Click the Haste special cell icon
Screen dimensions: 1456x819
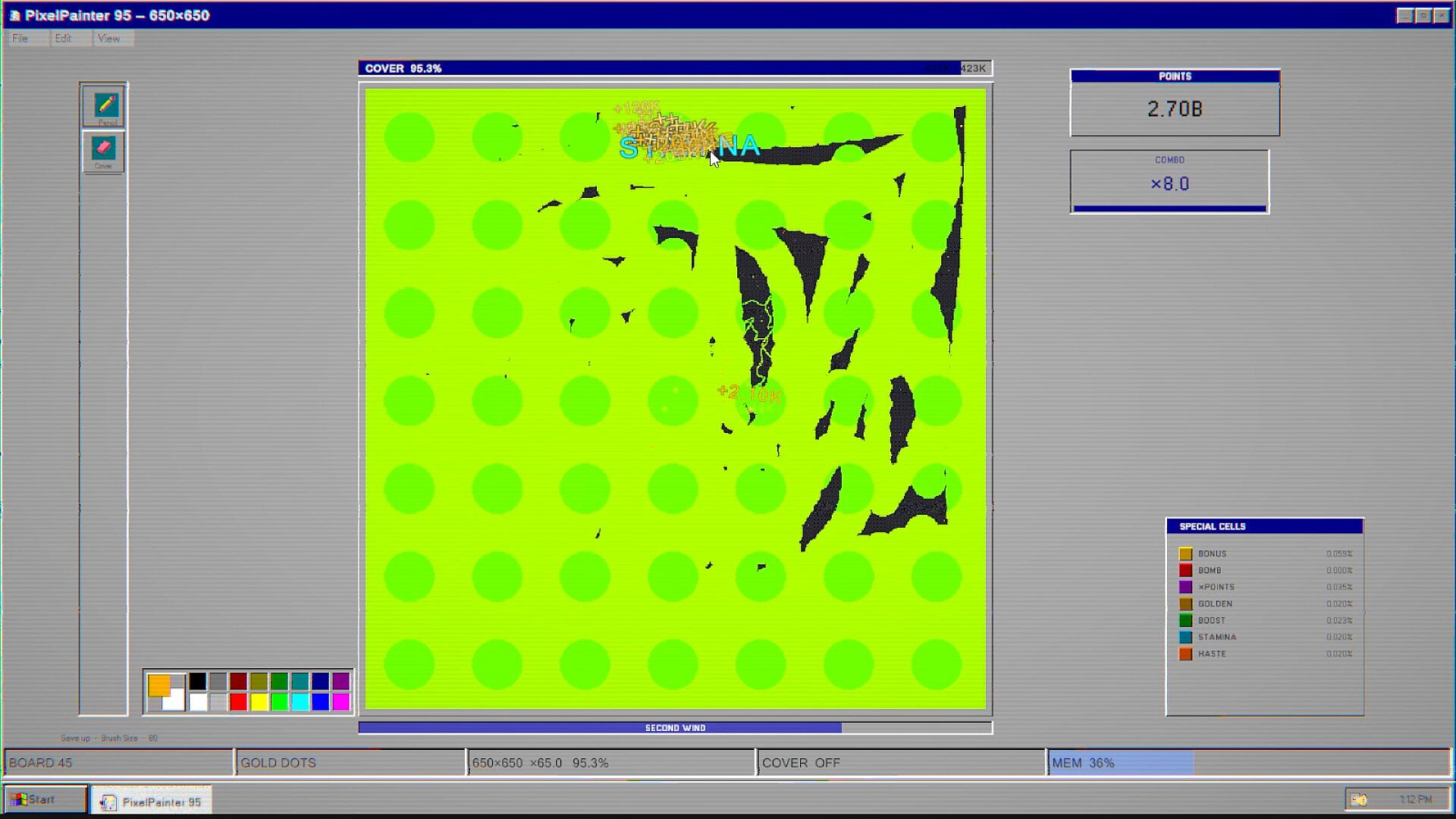coord(1185,654)
